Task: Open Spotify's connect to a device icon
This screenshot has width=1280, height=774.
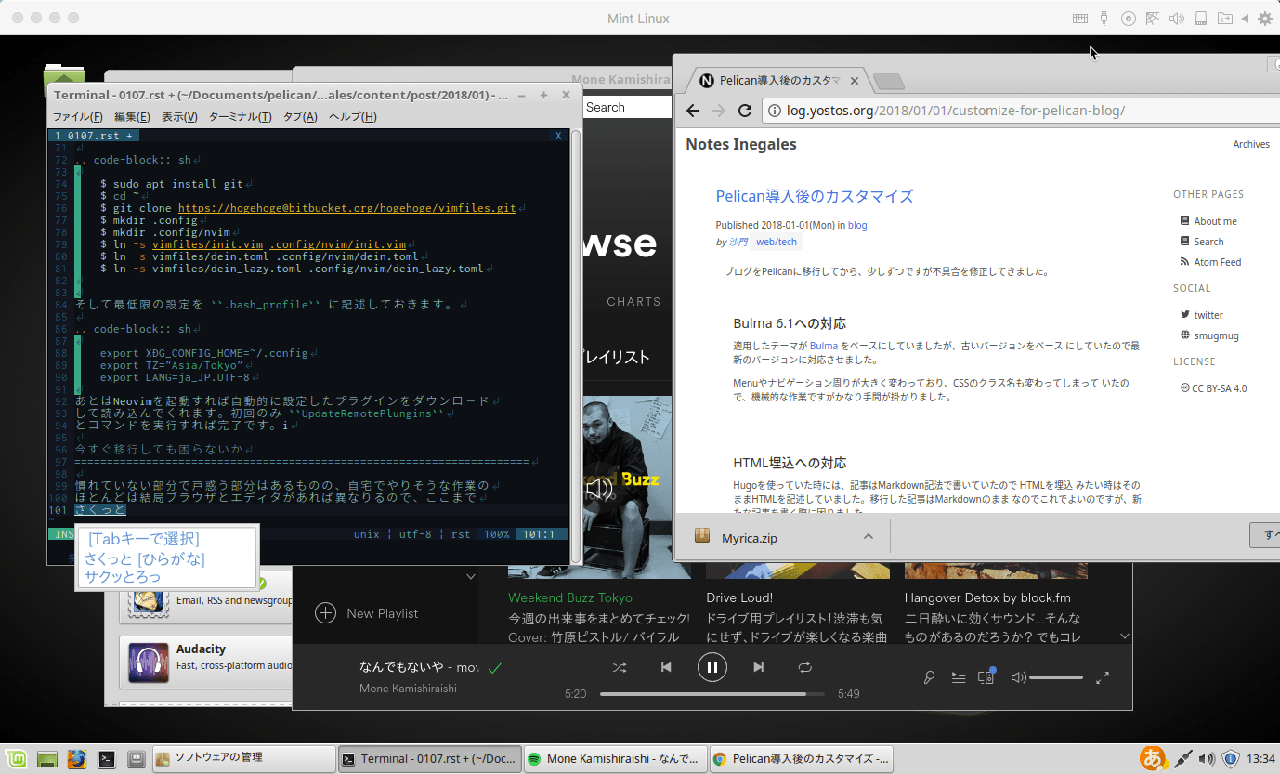Action: click(985, 677)
